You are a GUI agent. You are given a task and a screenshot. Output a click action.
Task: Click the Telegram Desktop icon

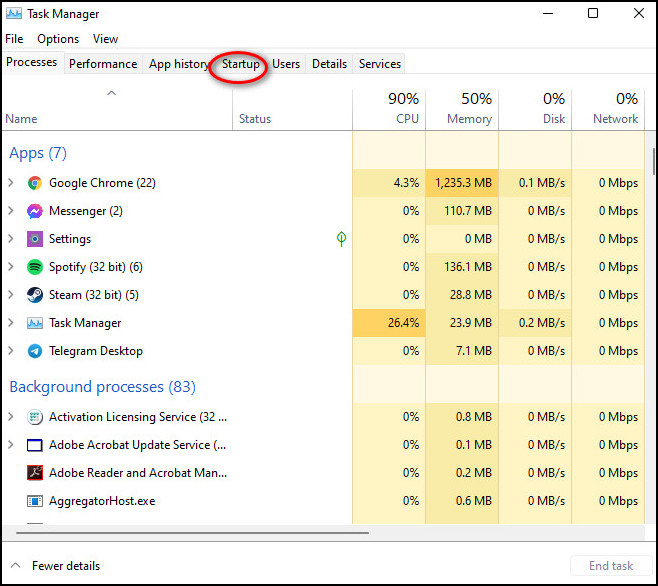click(35, 351)
